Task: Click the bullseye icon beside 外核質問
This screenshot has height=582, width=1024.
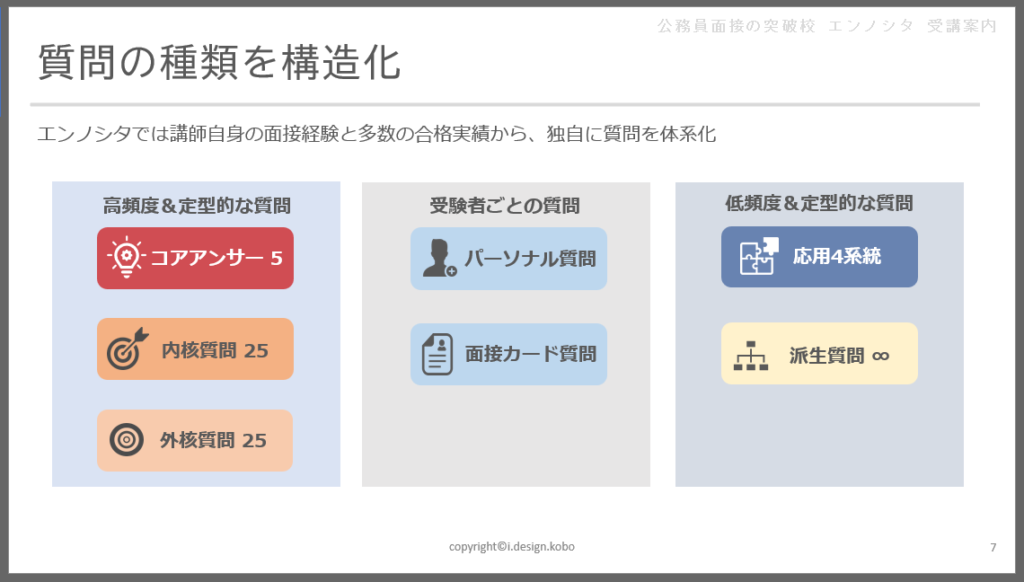Action: point(126,440)
